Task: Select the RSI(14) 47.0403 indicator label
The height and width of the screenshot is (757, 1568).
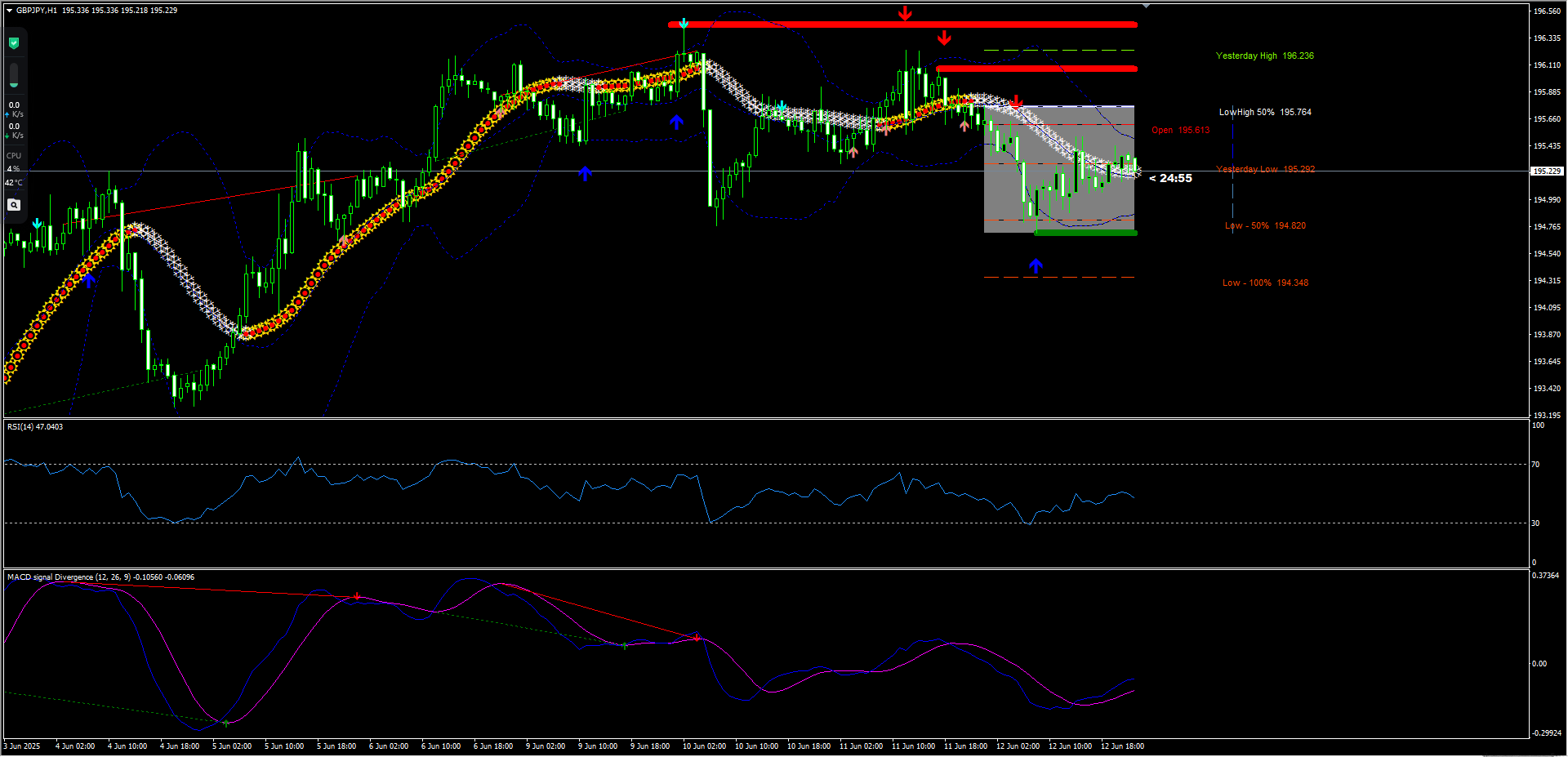Action: tap(35, 427)
